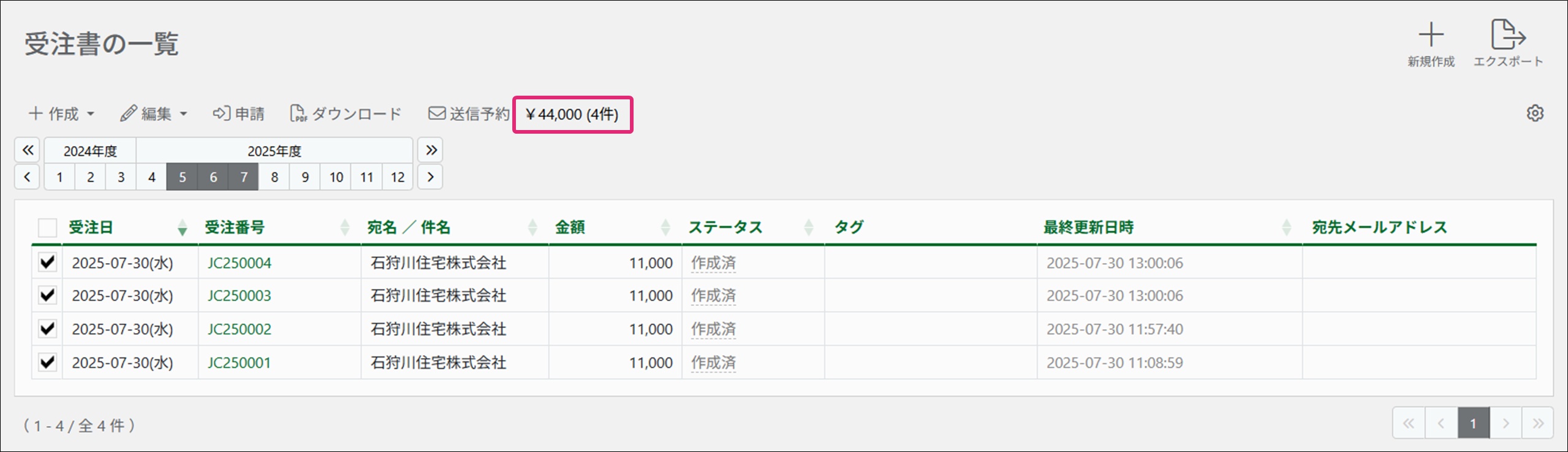Expand the 作成 dropdown menu

(x=61, y=114)
